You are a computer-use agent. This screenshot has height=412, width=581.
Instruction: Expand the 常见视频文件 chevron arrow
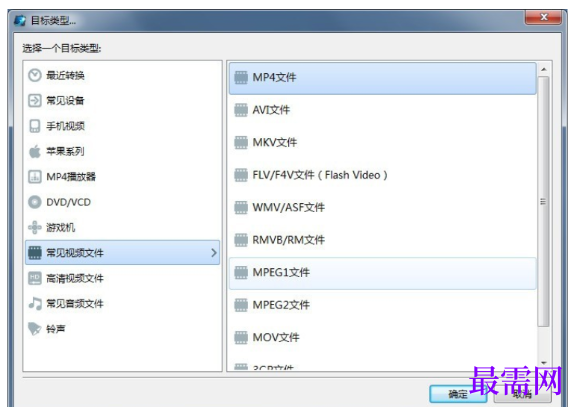(x=214, y=253)
